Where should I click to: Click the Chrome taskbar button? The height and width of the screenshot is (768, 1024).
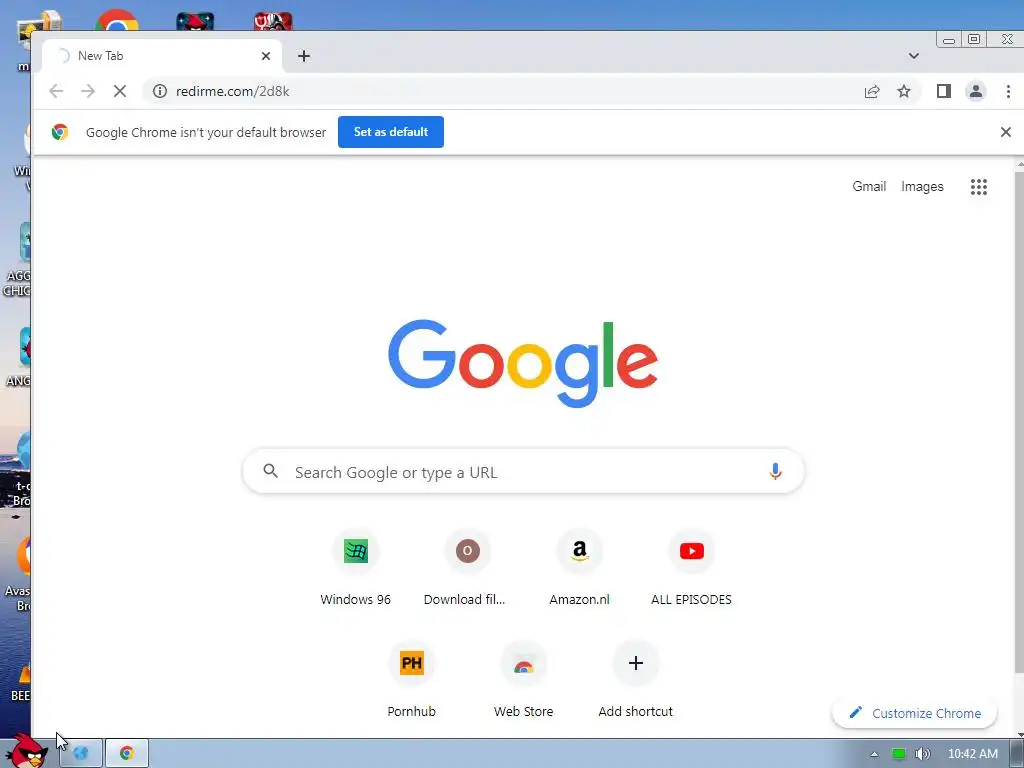tap(127, 754)
